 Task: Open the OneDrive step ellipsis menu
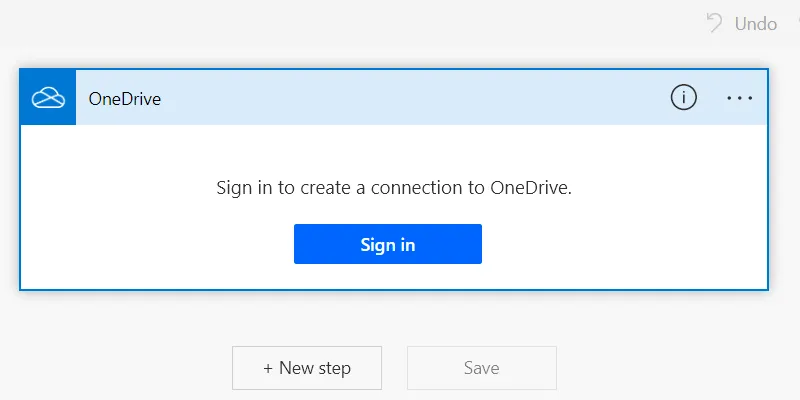coord(740,97)
